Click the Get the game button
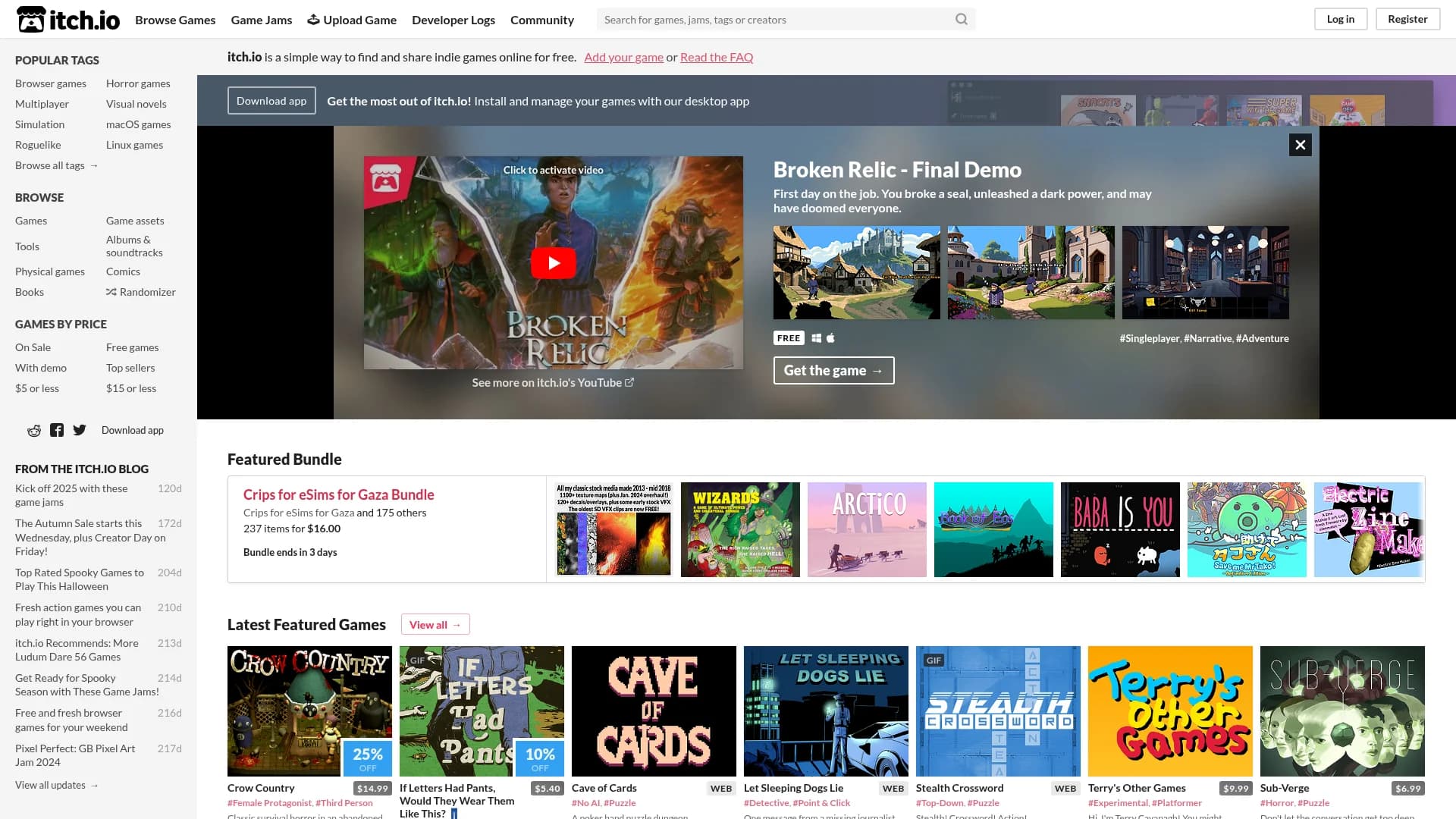The image size is (1456, 819). tap(833, 370)
